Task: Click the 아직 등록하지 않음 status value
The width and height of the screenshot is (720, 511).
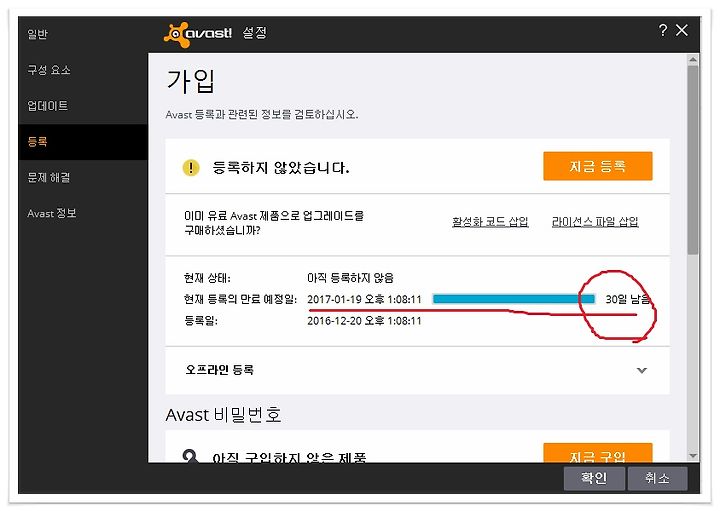Action: pos(350,278)
